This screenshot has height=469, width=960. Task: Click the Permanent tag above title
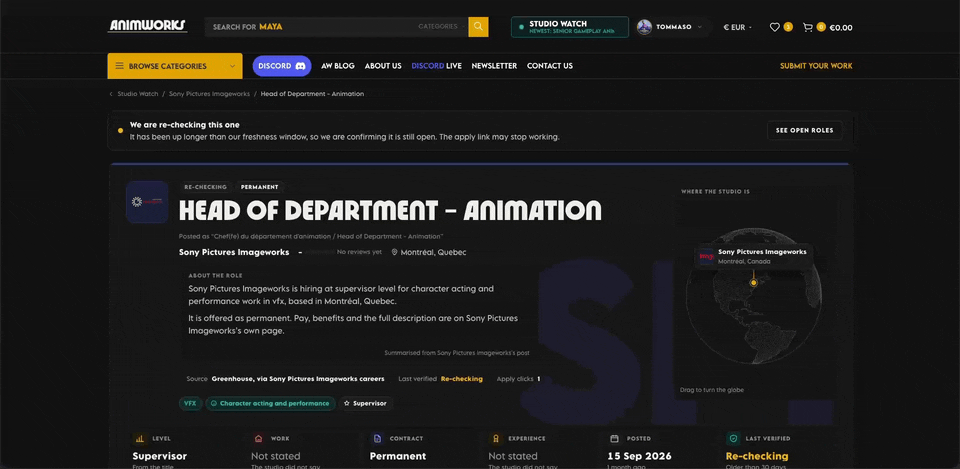[260, 187]
